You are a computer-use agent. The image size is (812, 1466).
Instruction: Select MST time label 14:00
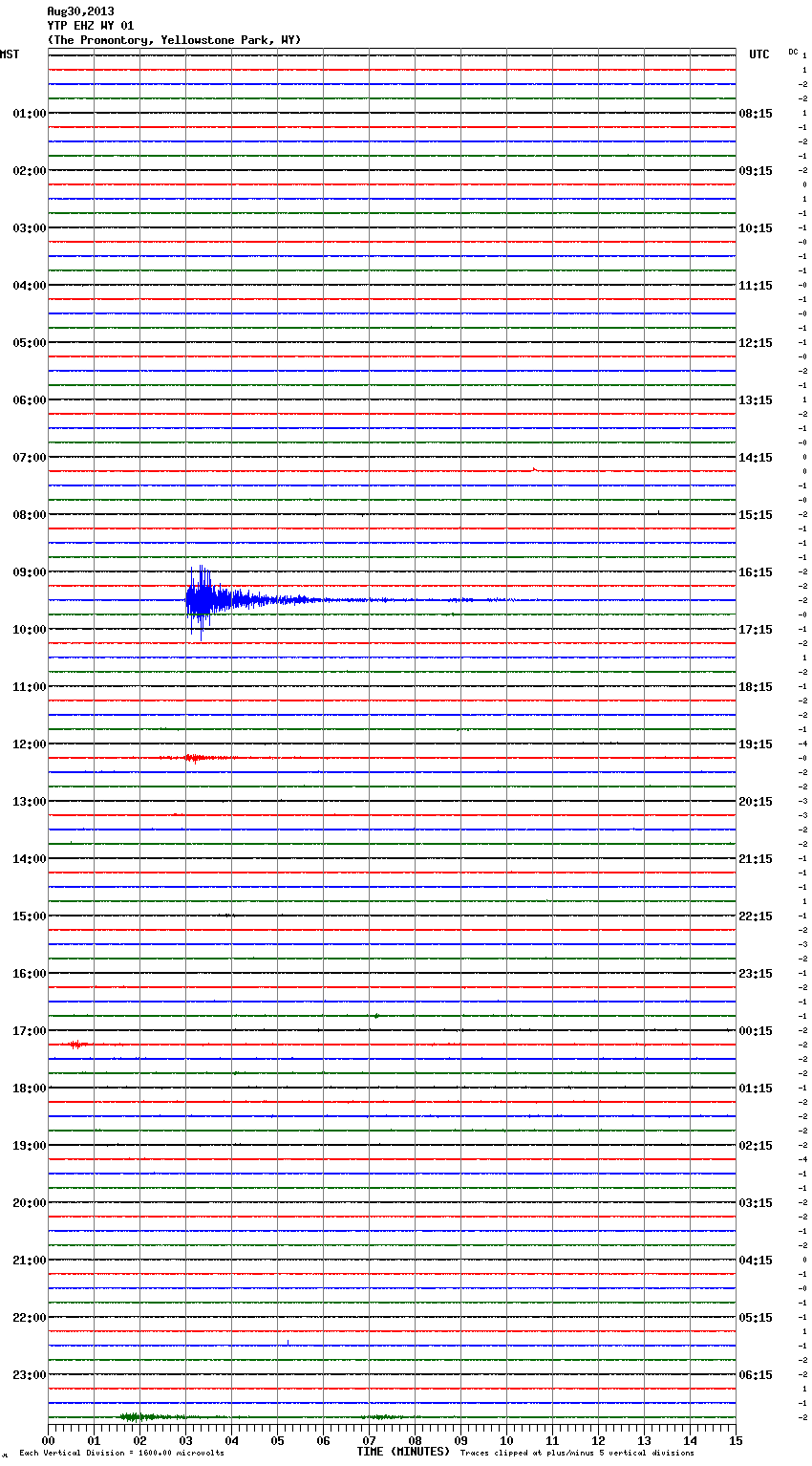click(x=30, y=859)
